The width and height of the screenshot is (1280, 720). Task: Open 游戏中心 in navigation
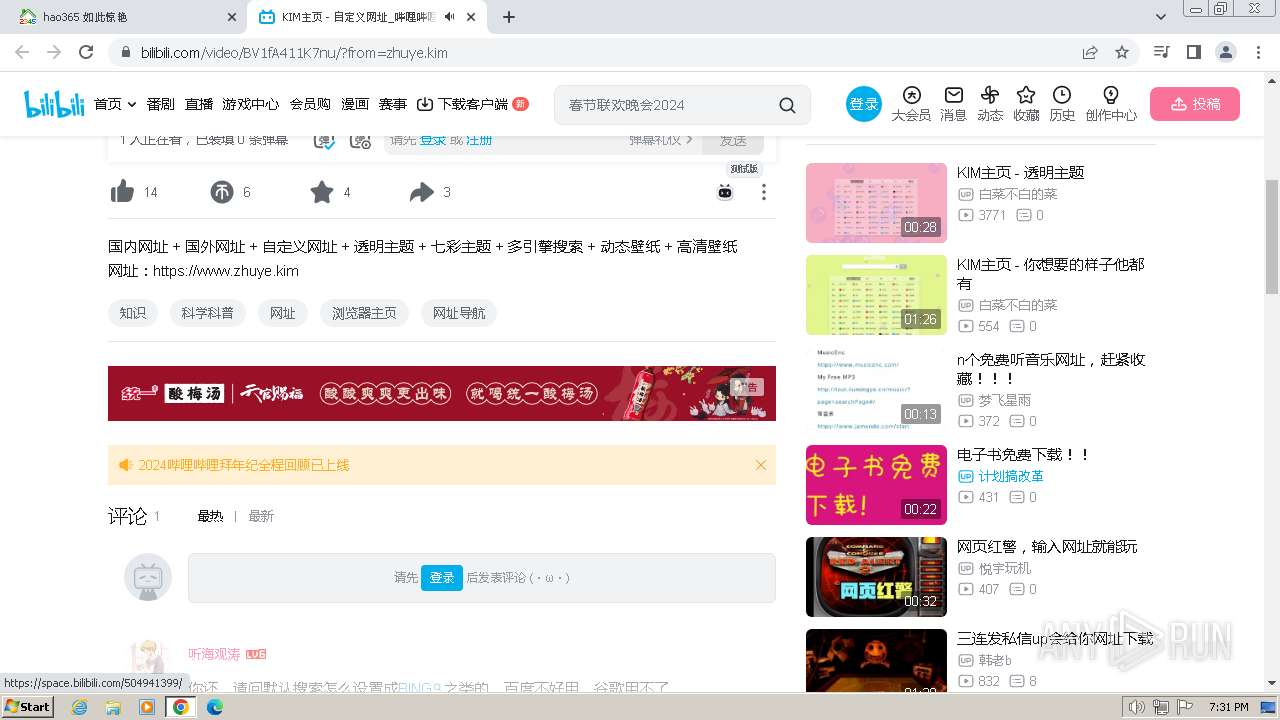251,104
